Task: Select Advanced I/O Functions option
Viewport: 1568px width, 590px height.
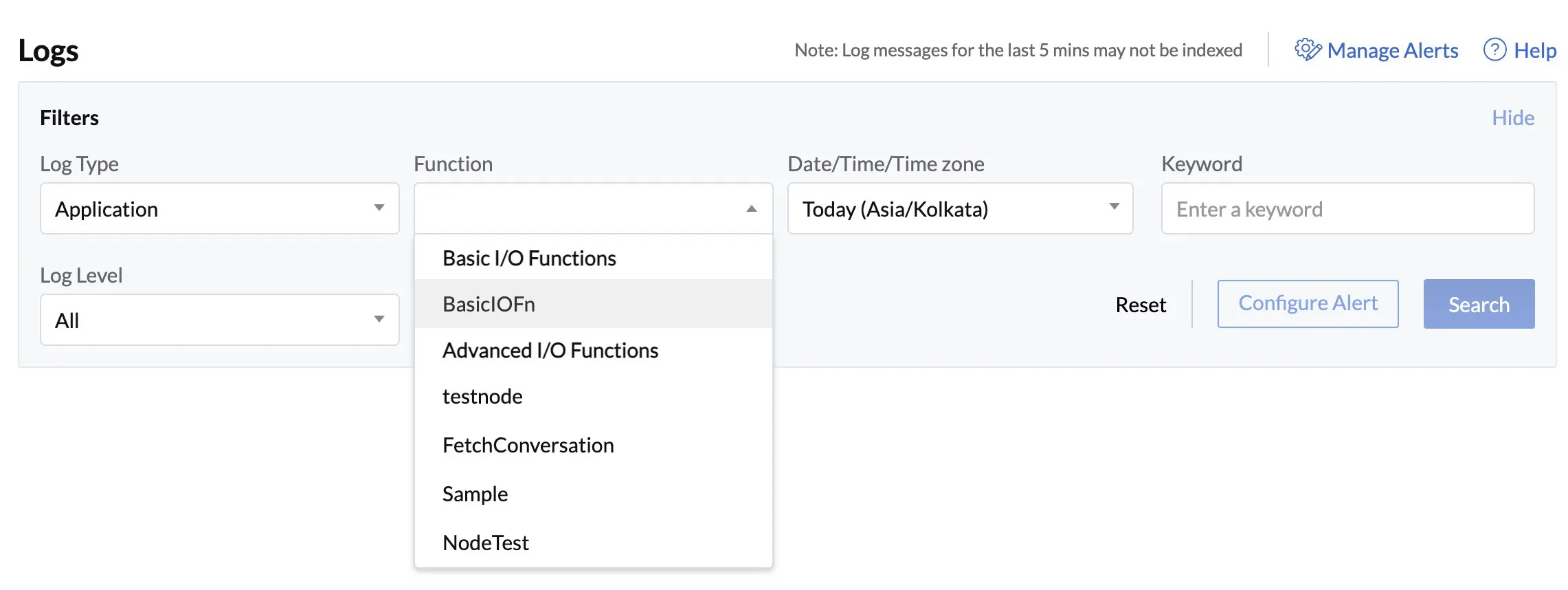Action: tap(594, 351)
